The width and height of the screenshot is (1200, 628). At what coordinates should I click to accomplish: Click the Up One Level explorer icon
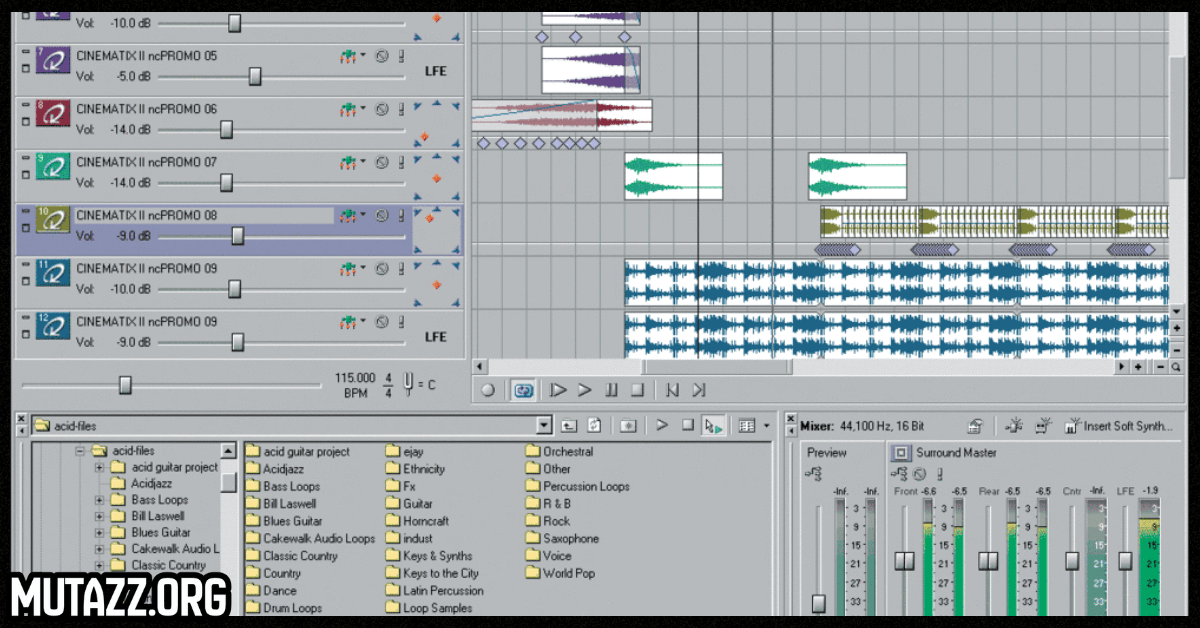point(569,426)
